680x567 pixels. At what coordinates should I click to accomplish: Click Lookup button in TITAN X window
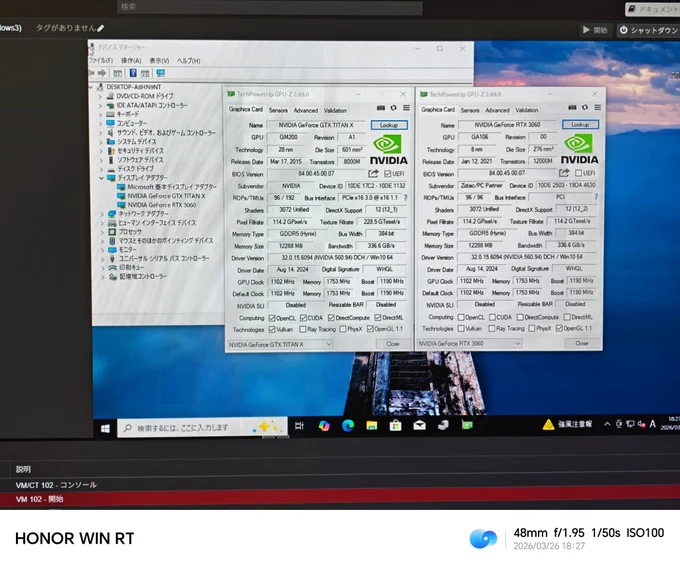389,125
